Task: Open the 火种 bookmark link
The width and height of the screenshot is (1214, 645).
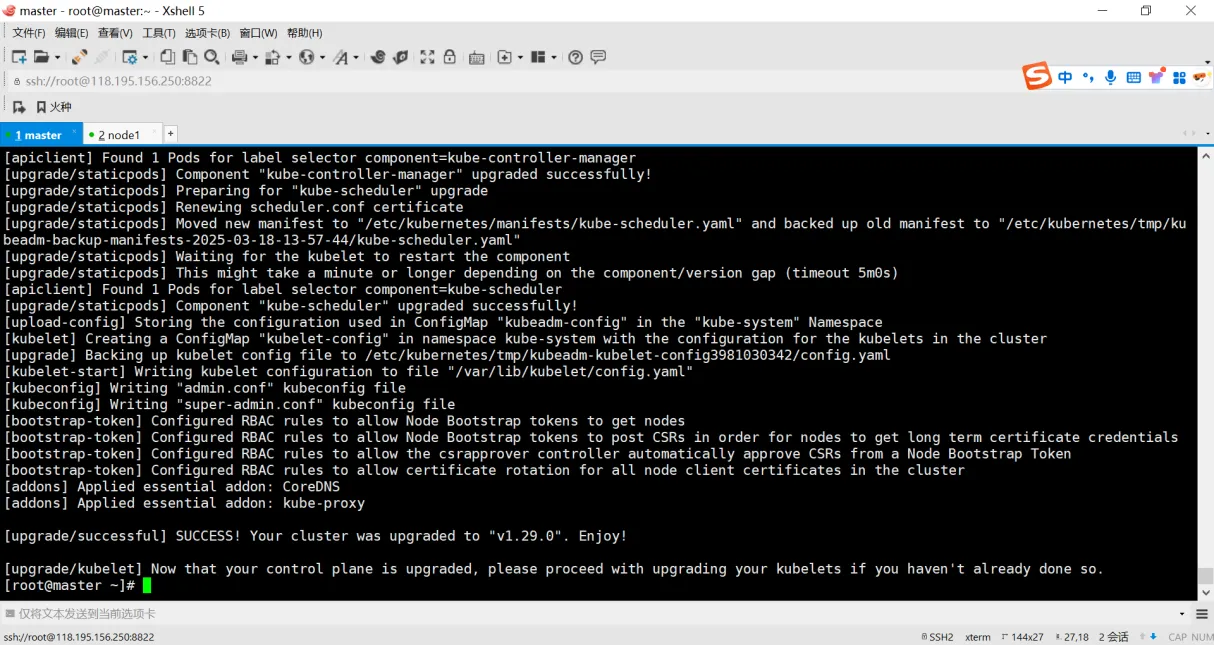Action: [54, 107]
